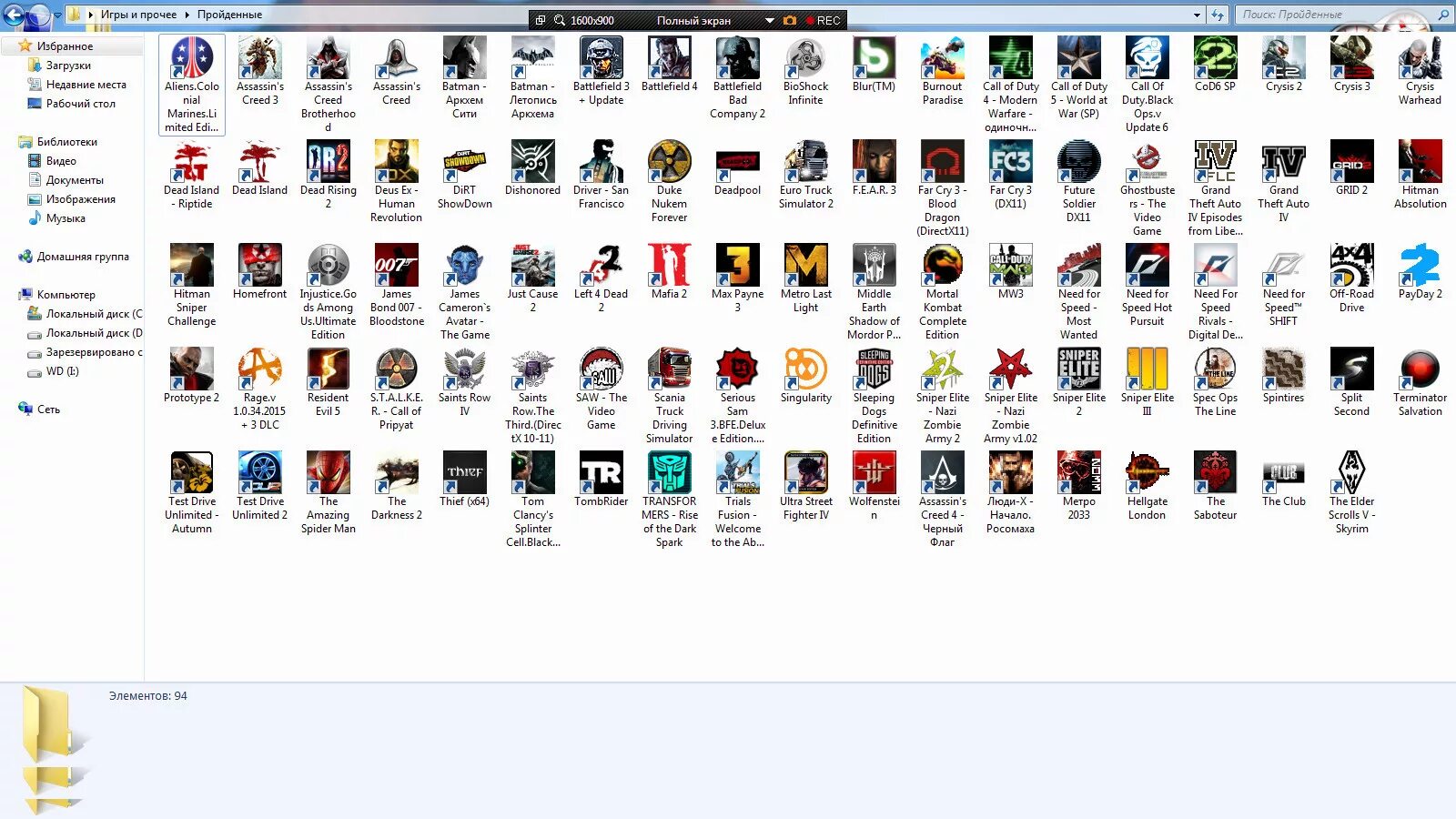Open the Музыка library
Screen dimensions: 1456x819
(66, 218)
